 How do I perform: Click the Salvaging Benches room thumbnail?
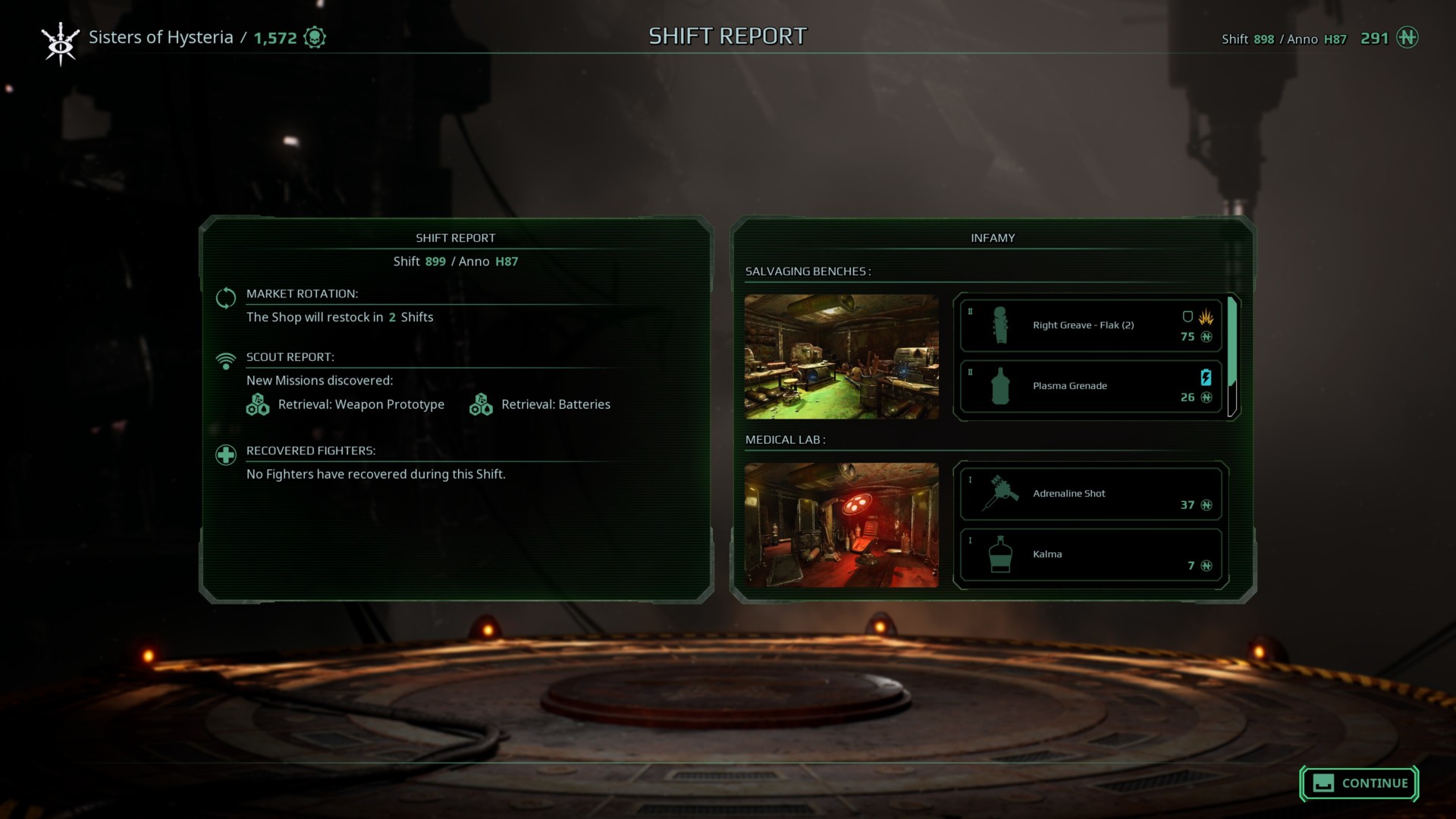click(841, 356)
